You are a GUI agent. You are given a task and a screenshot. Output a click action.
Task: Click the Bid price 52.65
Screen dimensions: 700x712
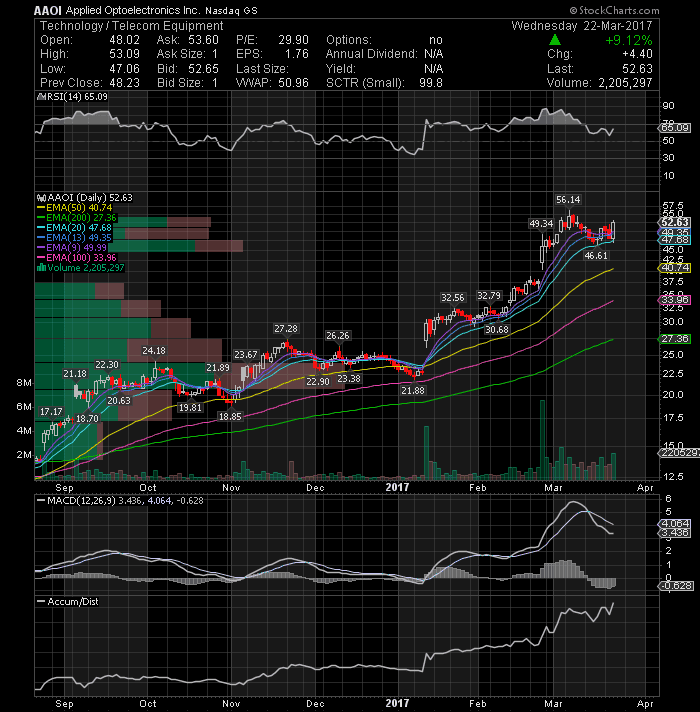[x=203, y=69]
